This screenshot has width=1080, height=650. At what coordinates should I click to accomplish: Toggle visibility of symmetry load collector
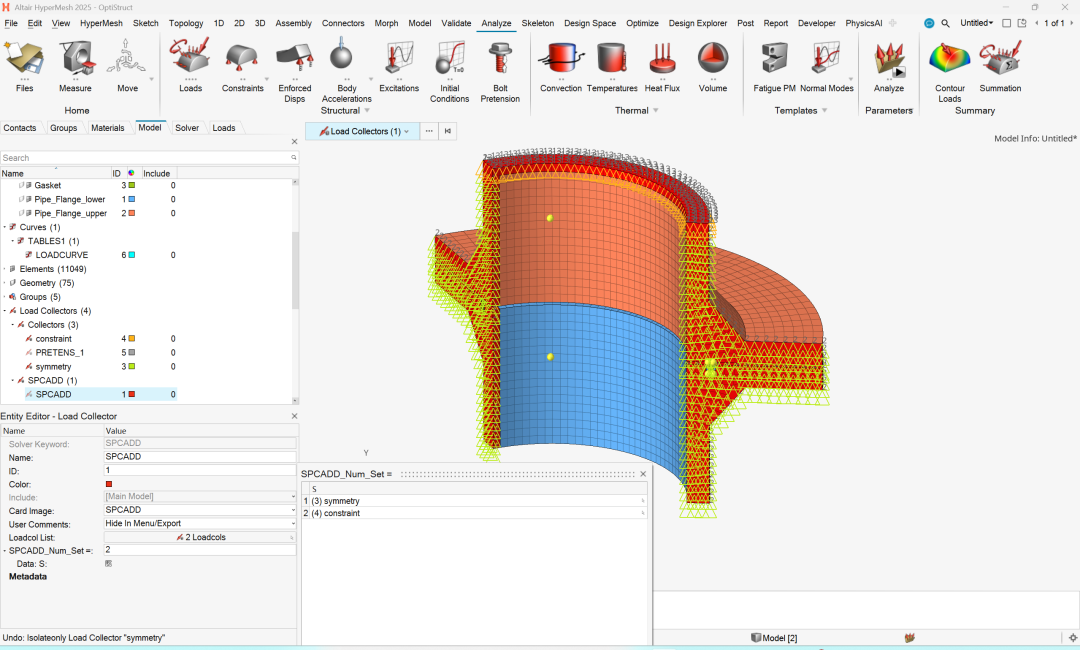(x=29, y=367)
